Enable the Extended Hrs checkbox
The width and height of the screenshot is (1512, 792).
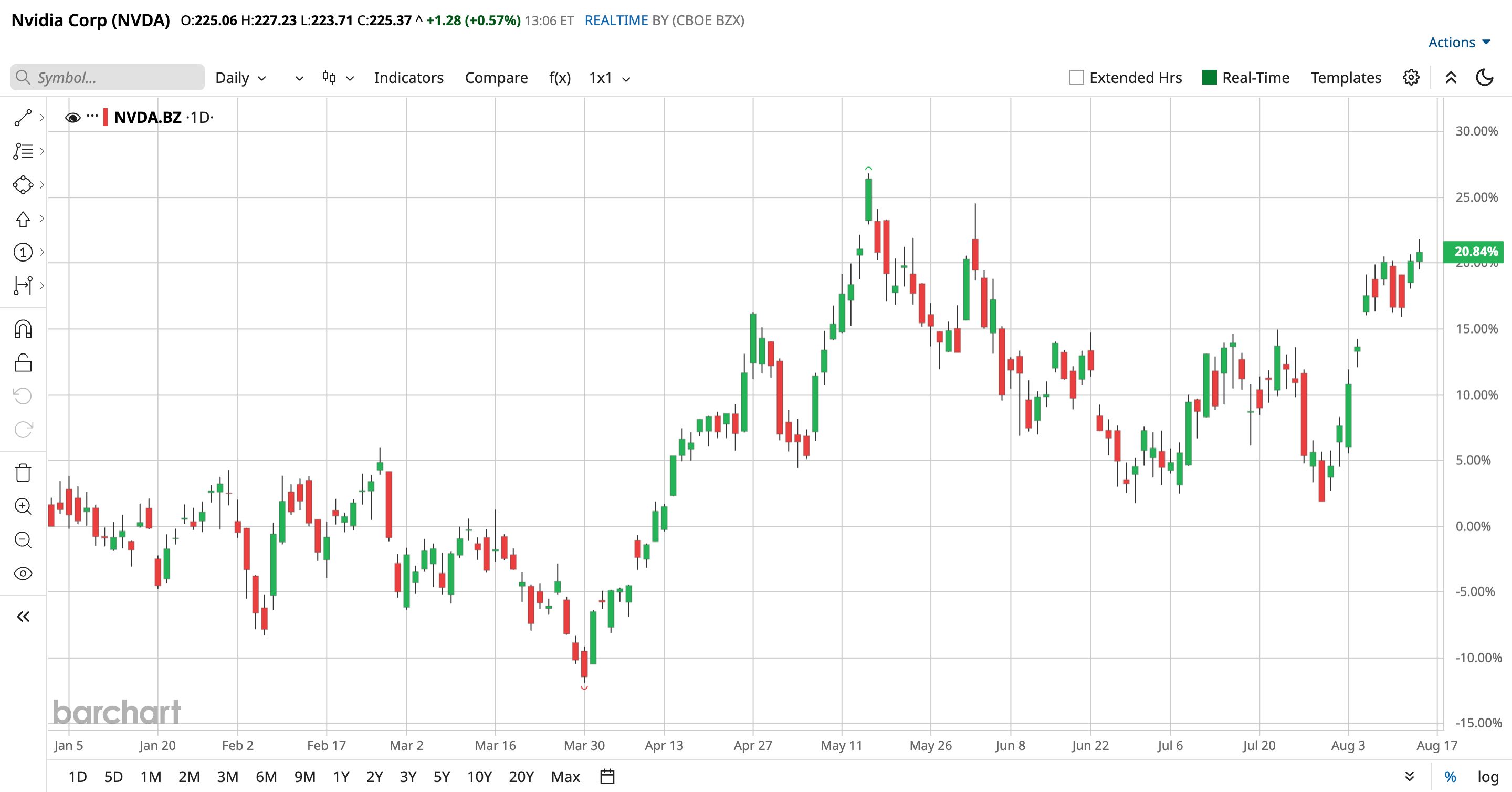(x=1076, y=78)
